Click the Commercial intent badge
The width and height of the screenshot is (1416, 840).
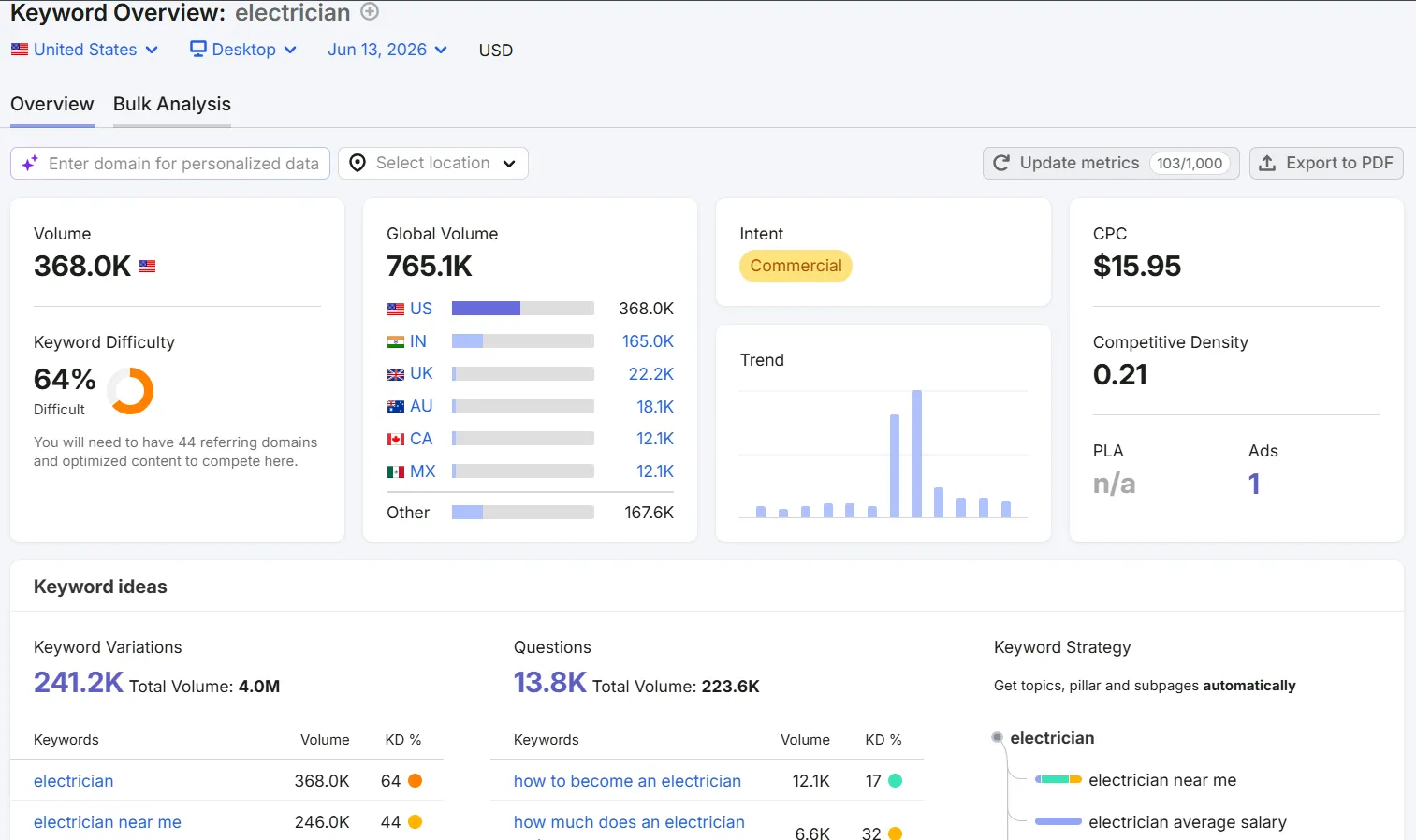(796, 266)
